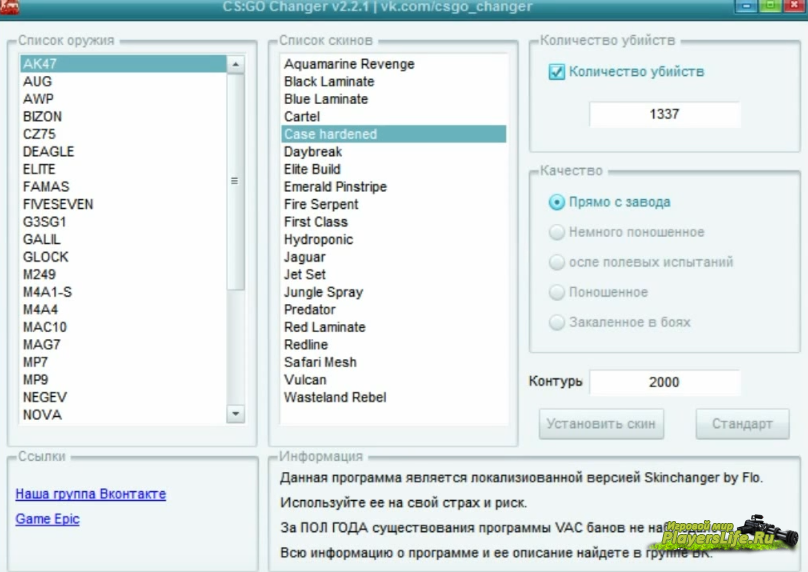Select NOVA in the weapon list
Viewport: 808px width, 572px height.
123,414
